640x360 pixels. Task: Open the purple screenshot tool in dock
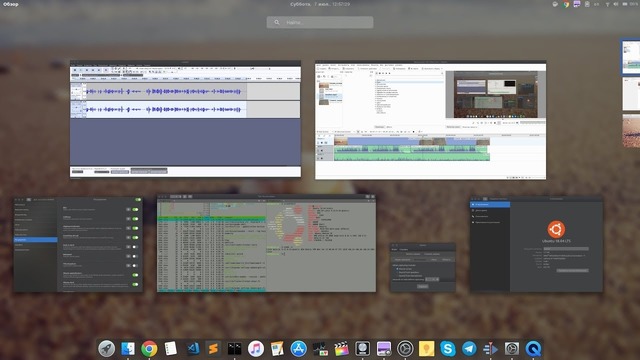coord(384,349)
